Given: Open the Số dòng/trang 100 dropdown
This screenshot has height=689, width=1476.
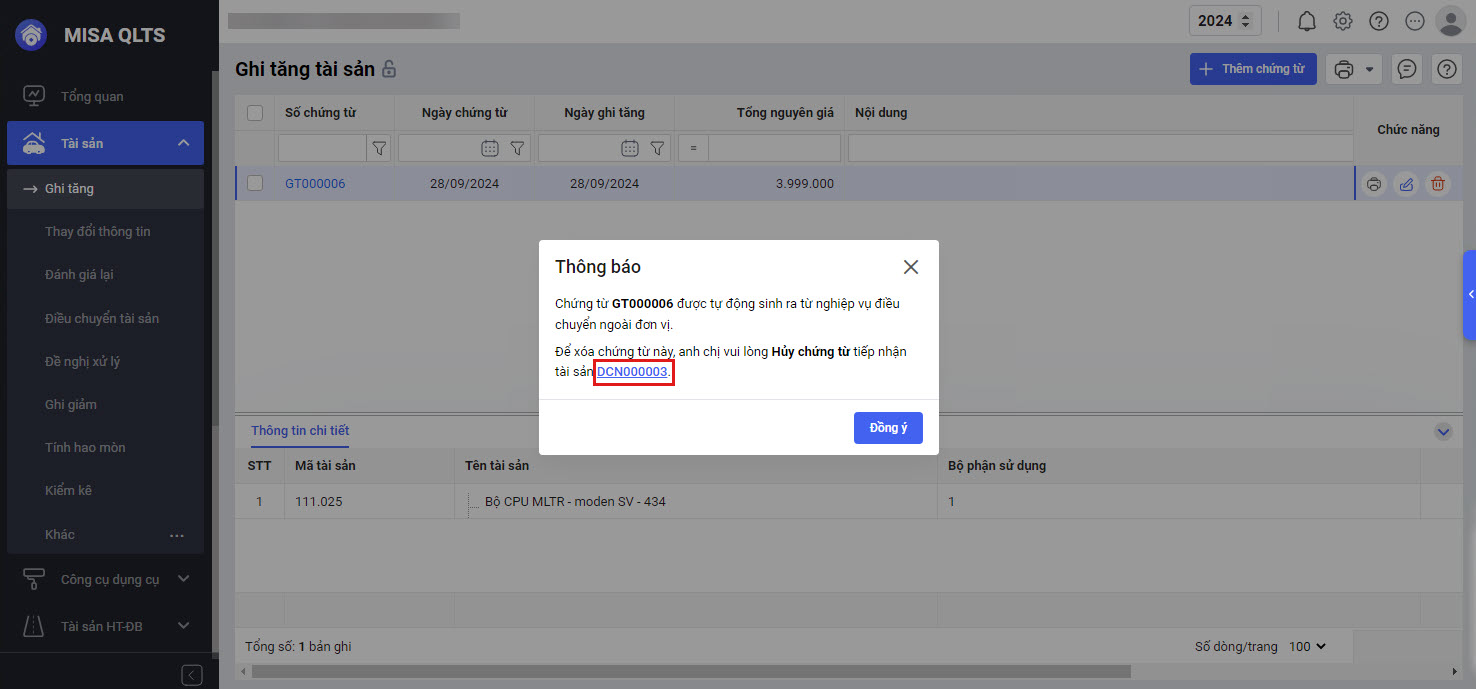Looking at the screenshot, I should [1306, 646].
